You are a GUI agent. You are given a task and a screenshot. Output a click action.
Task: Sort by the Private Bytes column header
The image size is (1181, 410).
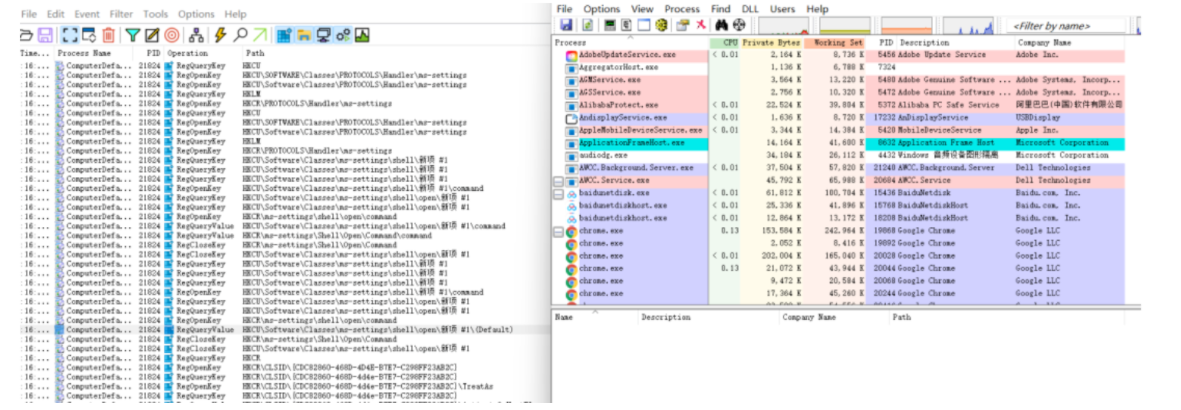coord(770,43)
